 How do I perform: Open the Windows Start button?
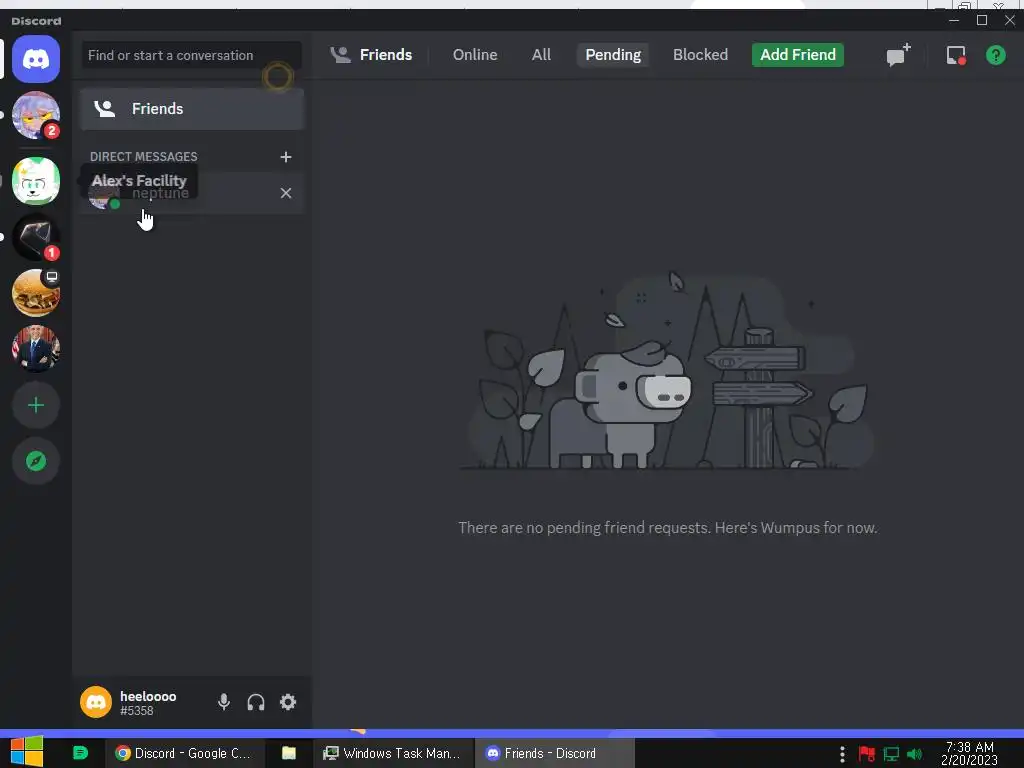pos(27,752)
